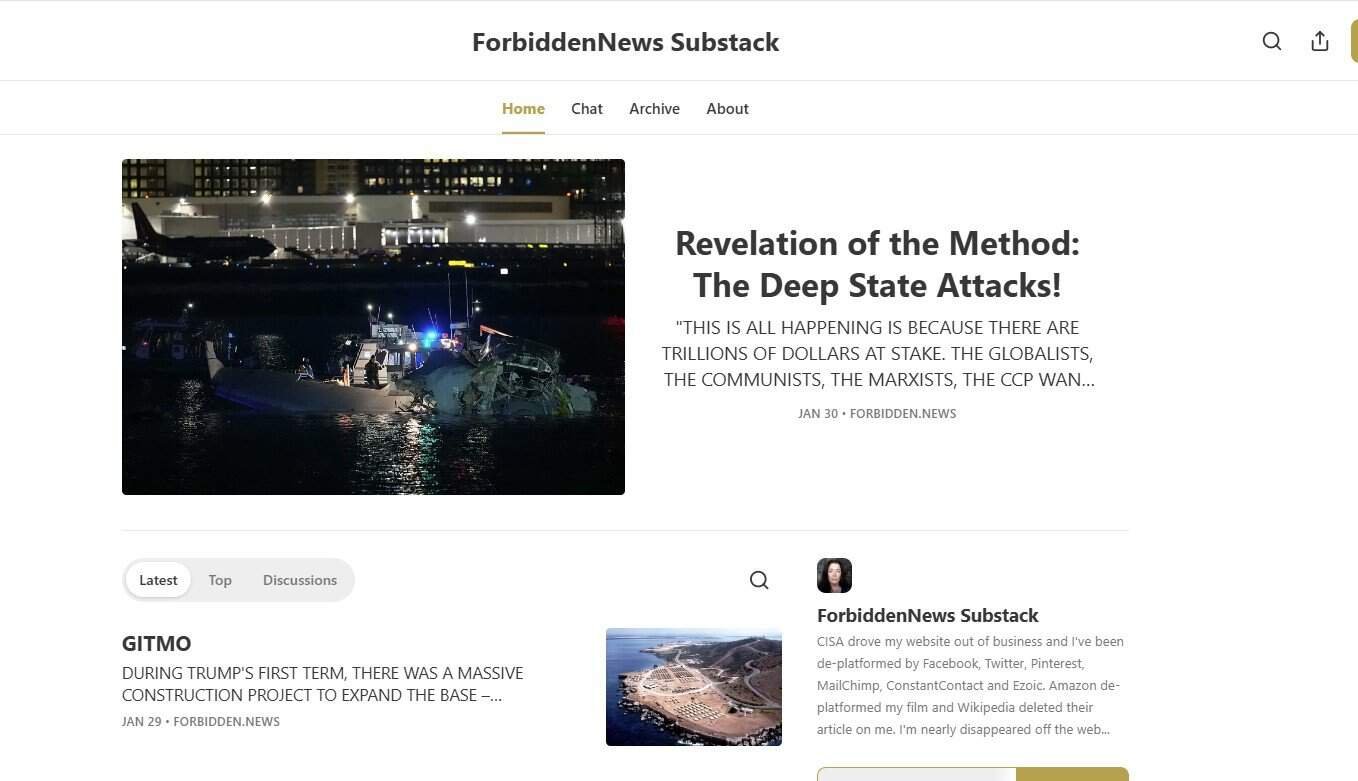
Task: Click the gold subscribe button in the sidebar
Action: pos(1072,774)
